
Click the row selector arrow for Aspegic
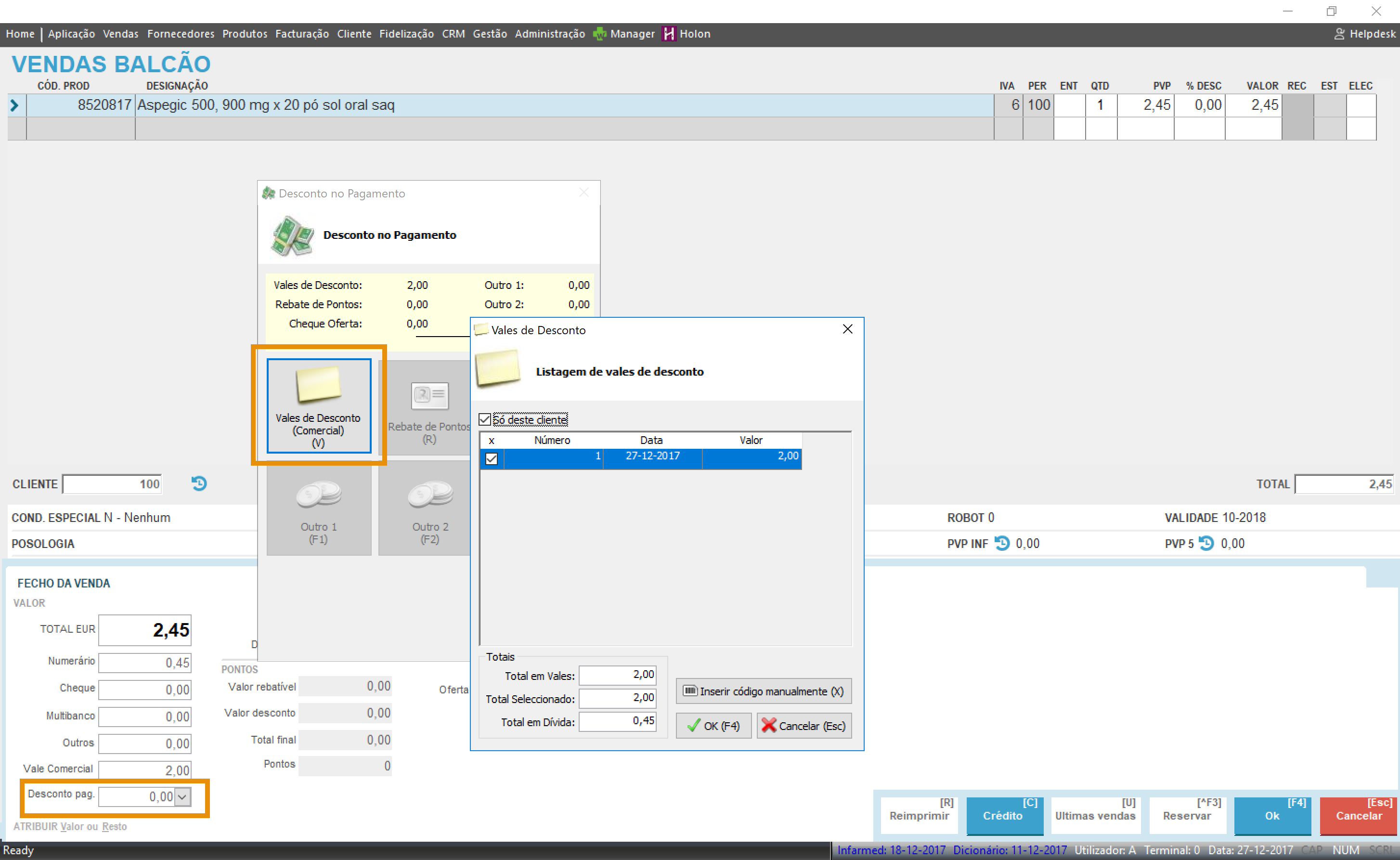pos(15,105)
